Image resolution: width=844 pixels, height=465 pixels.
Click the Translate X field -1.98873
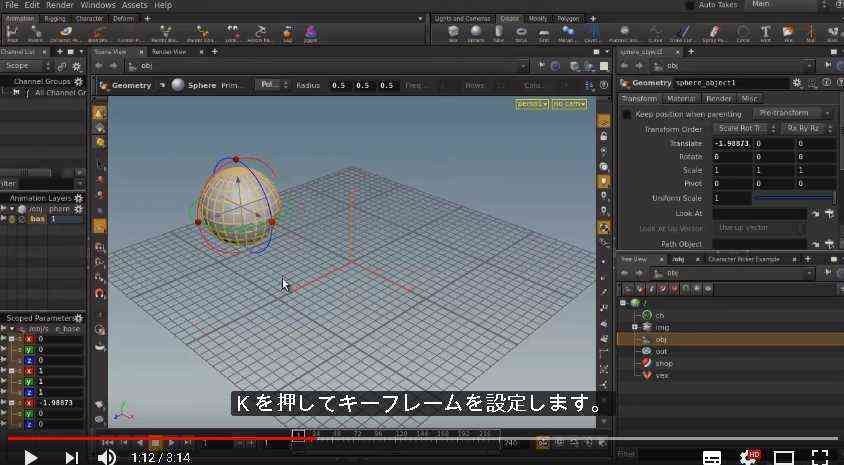coord(733,144)
